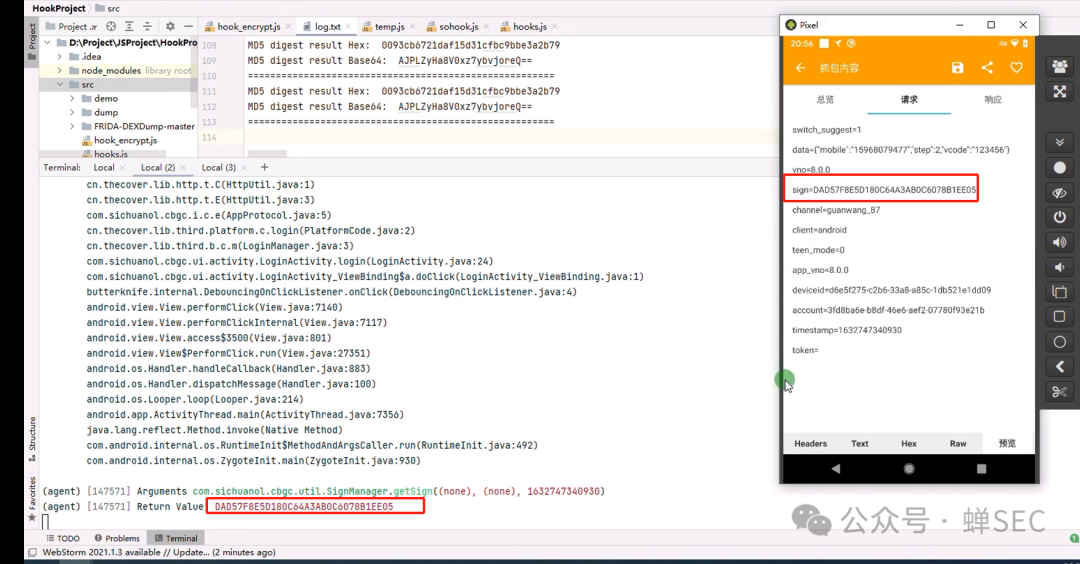Select the Local (3) terminal tab
Screen dimensions: 1080x564
click(x=218, y=168)
